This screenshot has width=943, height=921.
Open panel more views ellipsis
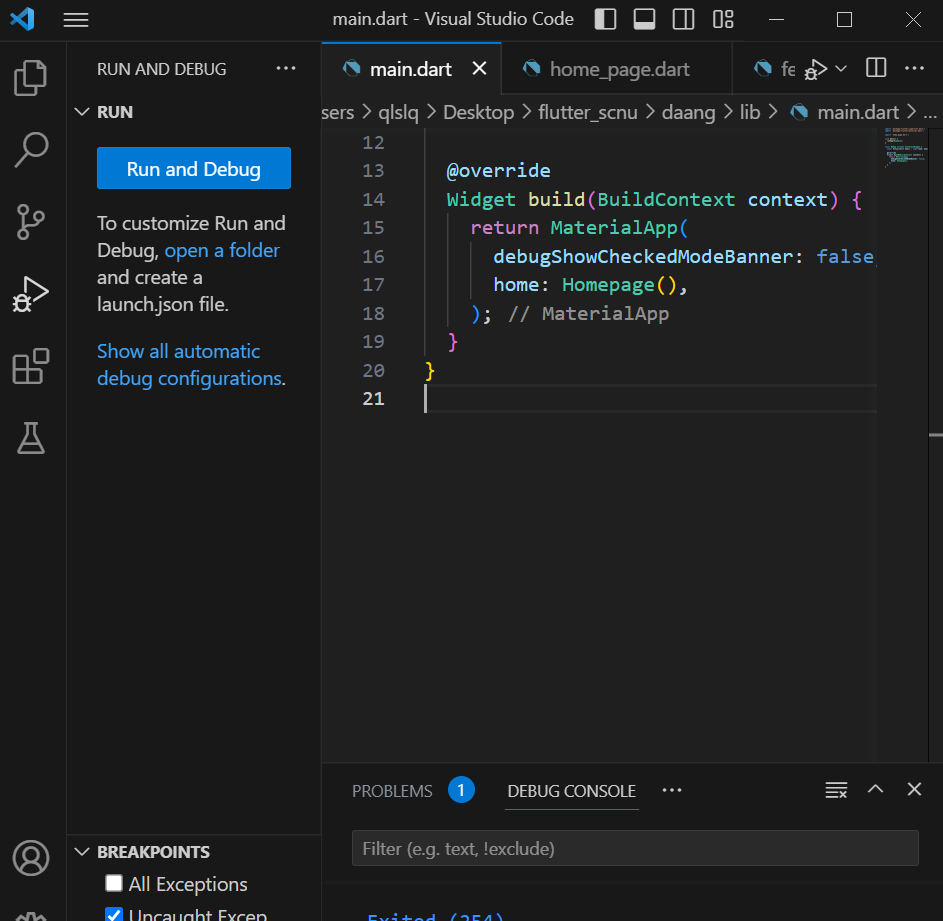pos(672,790)
